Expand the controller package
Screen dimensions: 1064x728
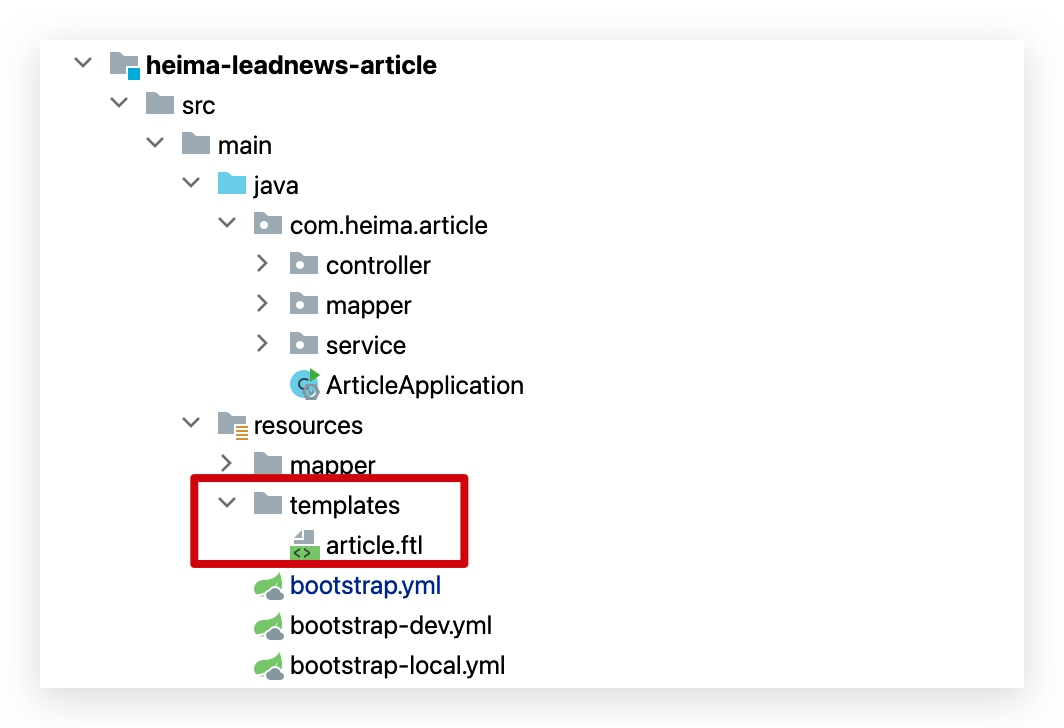(x=263, y=264)
